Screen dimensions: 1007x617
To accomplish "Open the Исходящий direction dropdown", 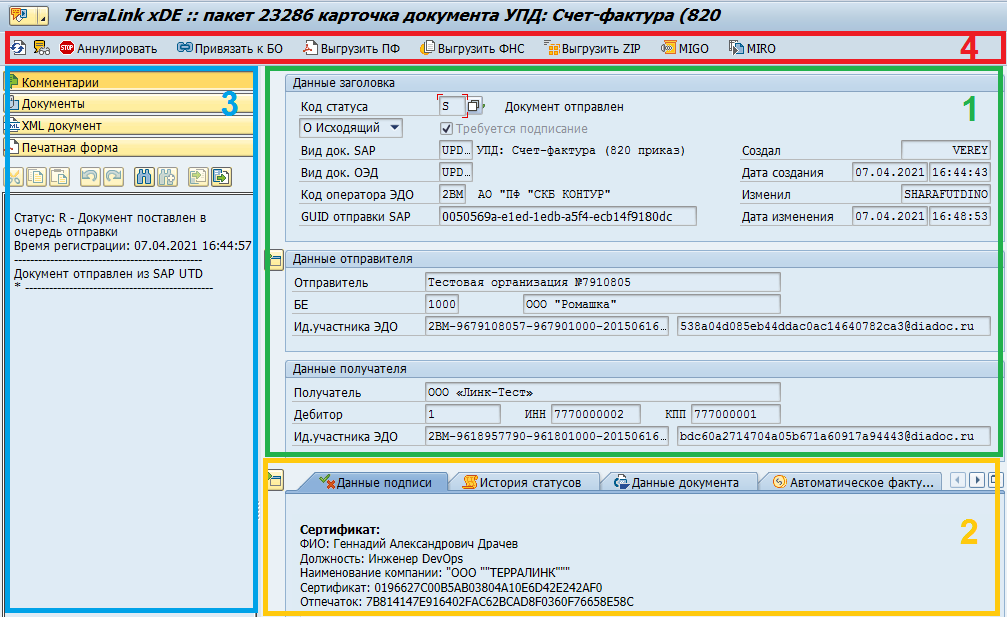I will click(349, 128).
